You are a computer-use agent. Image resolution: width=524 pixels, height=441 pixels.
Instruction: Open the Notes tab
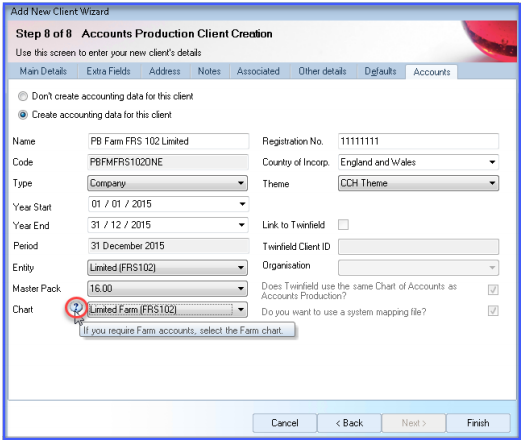209,71
